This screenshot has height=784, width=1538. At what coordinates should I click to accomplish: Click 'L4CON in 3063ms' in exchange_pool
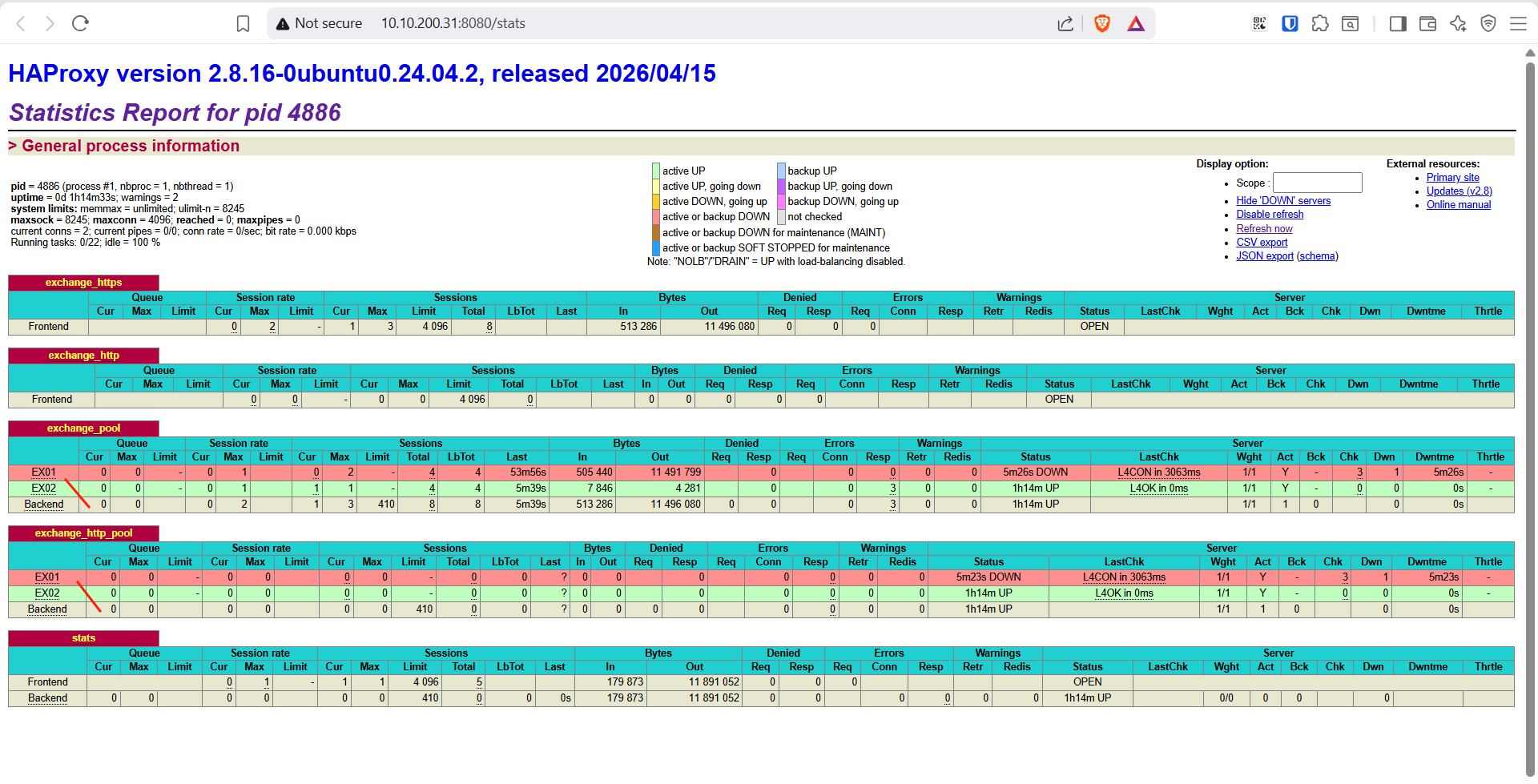pyautogui.click(x=1159, y=472)
